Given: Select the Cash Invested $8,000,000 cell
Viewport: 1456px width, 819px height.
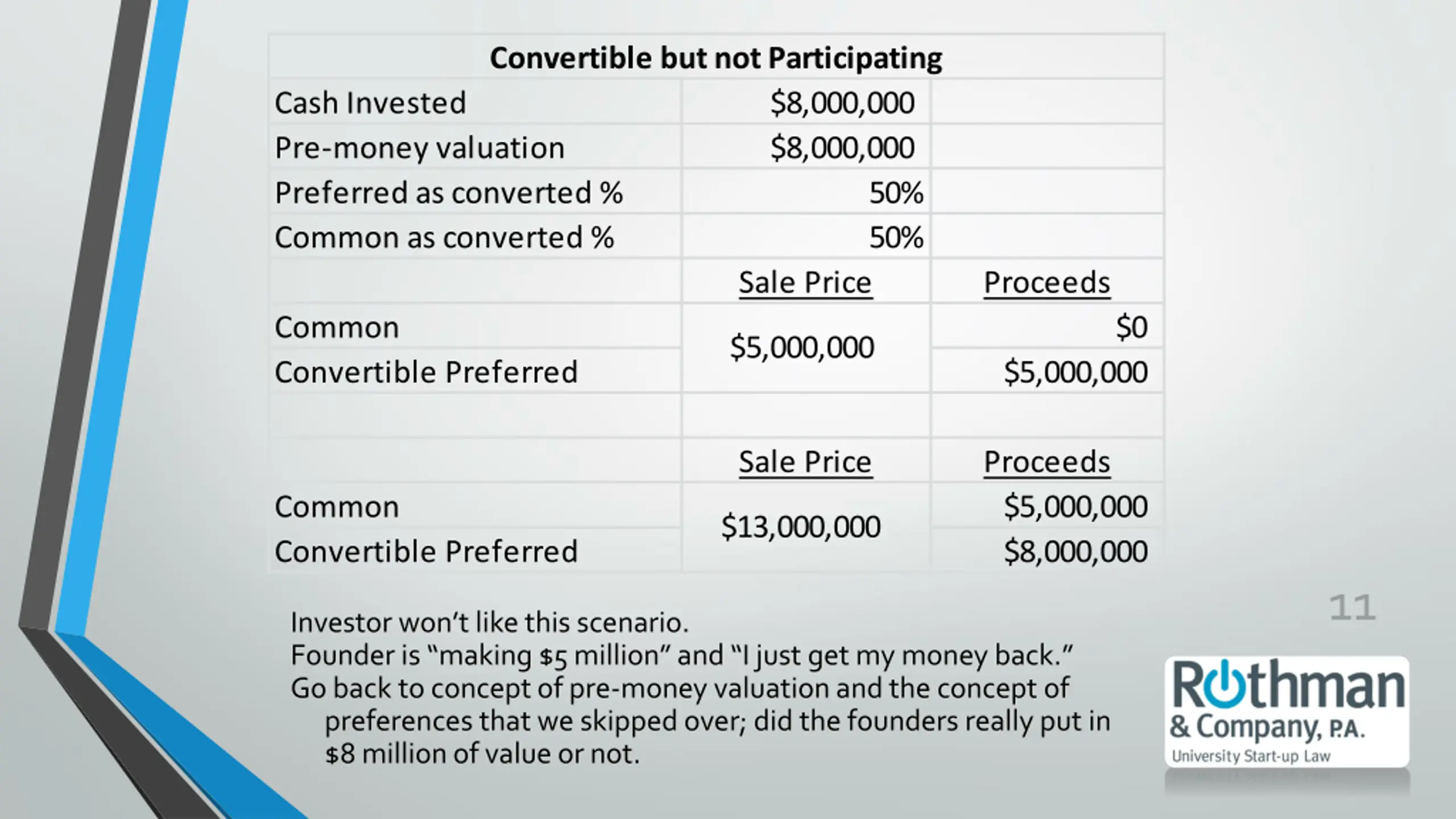Looking at the screenshot, I should (x=805, y=102).
